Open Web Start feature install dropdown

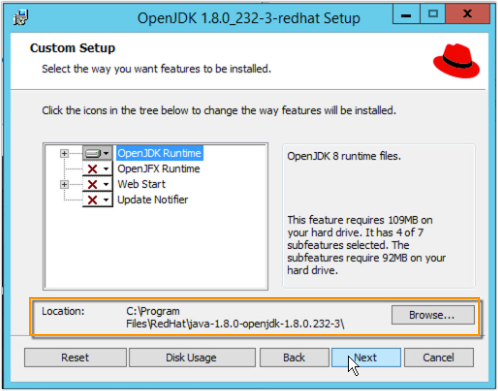(x=97, y=184)
